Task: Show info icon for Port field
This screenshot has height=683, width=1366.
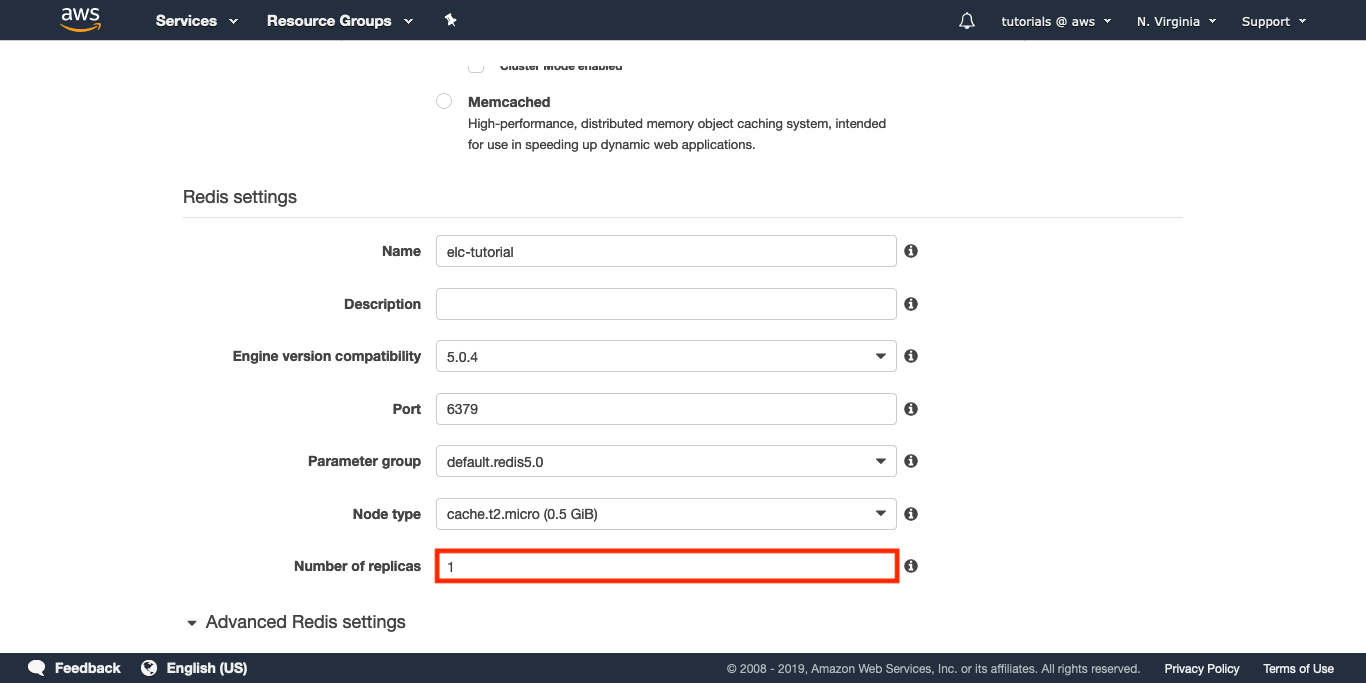Action: pos(911,409)
